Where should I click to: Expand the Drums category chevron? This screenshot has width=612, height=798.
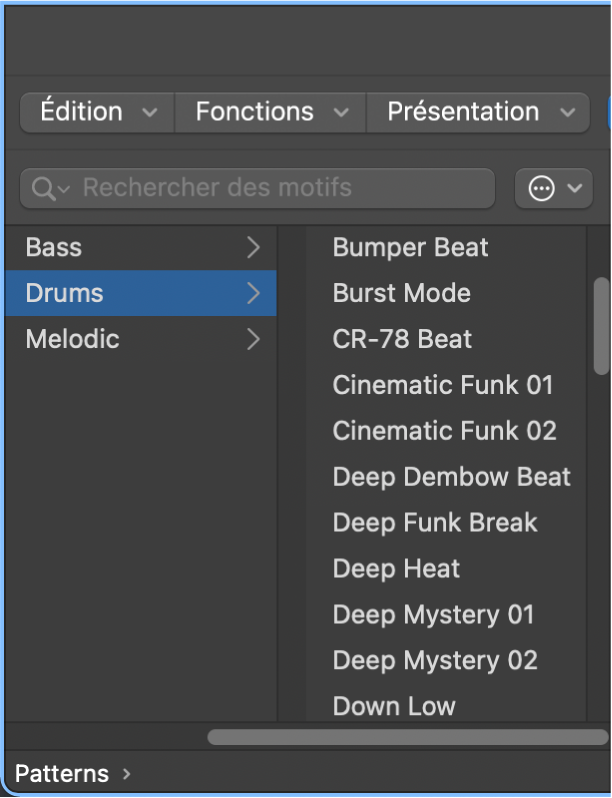(253, 293)
